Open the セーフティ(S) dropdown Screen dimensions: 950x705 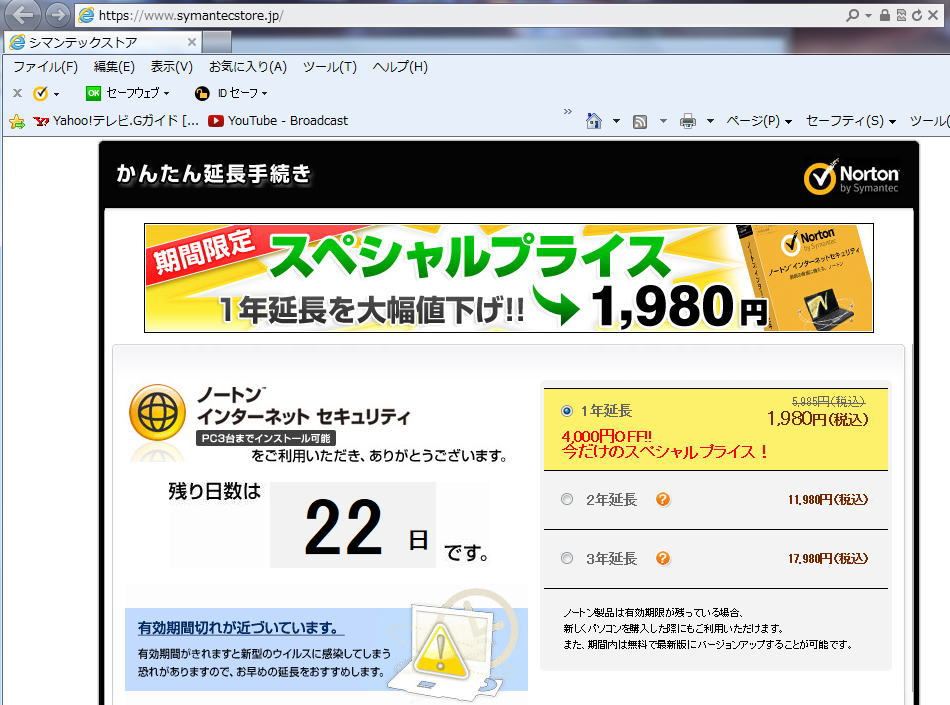click(x=851, y=121)
